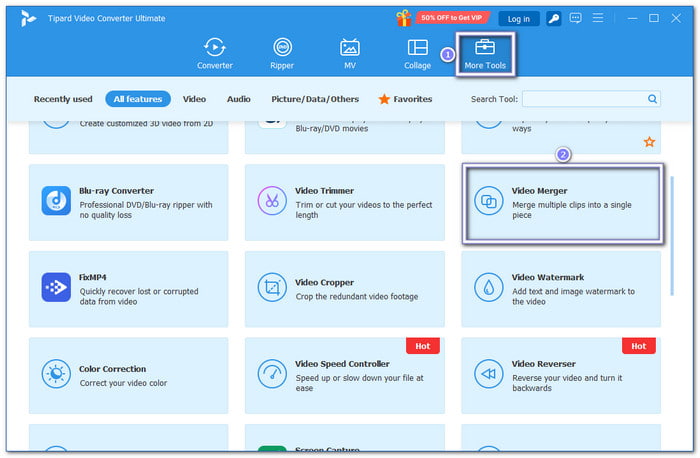
Task: Click 'Crop the redundant video footage' text
Action: tap(357, 296)
